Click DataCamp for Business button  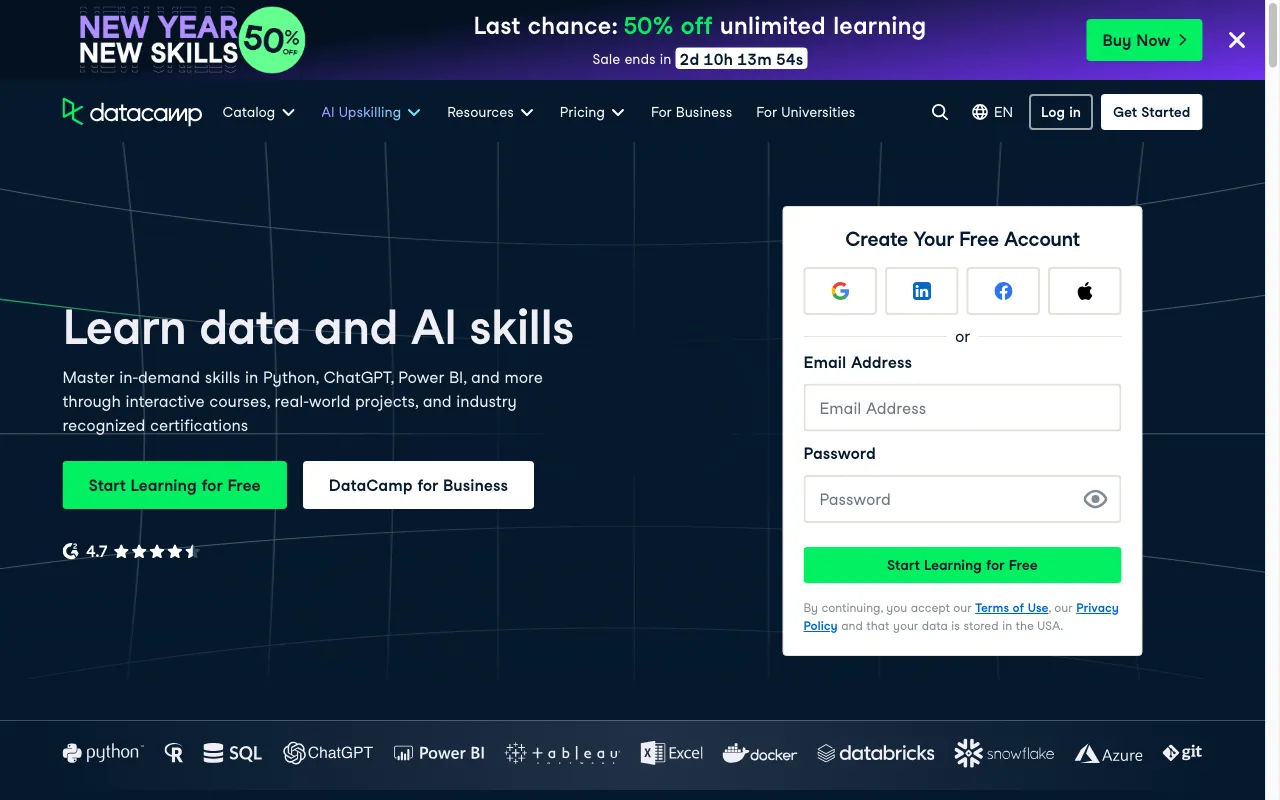click(x=418, y=485)
